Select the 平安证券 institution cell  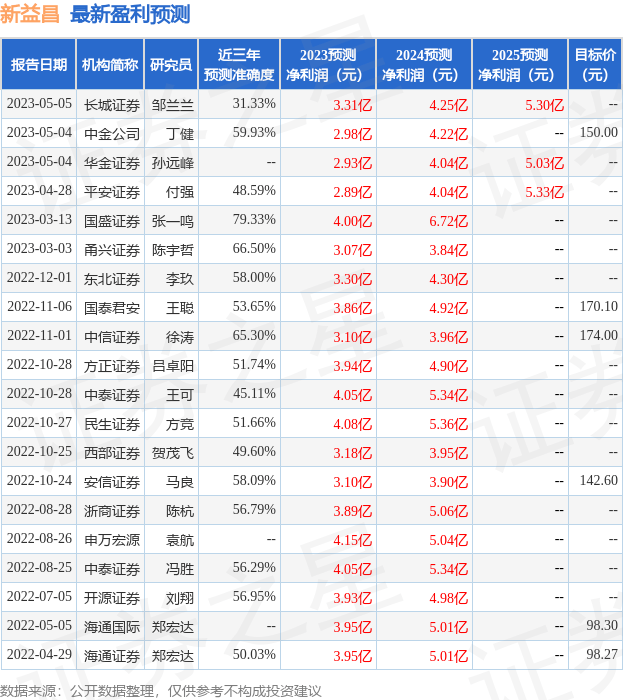112,192
